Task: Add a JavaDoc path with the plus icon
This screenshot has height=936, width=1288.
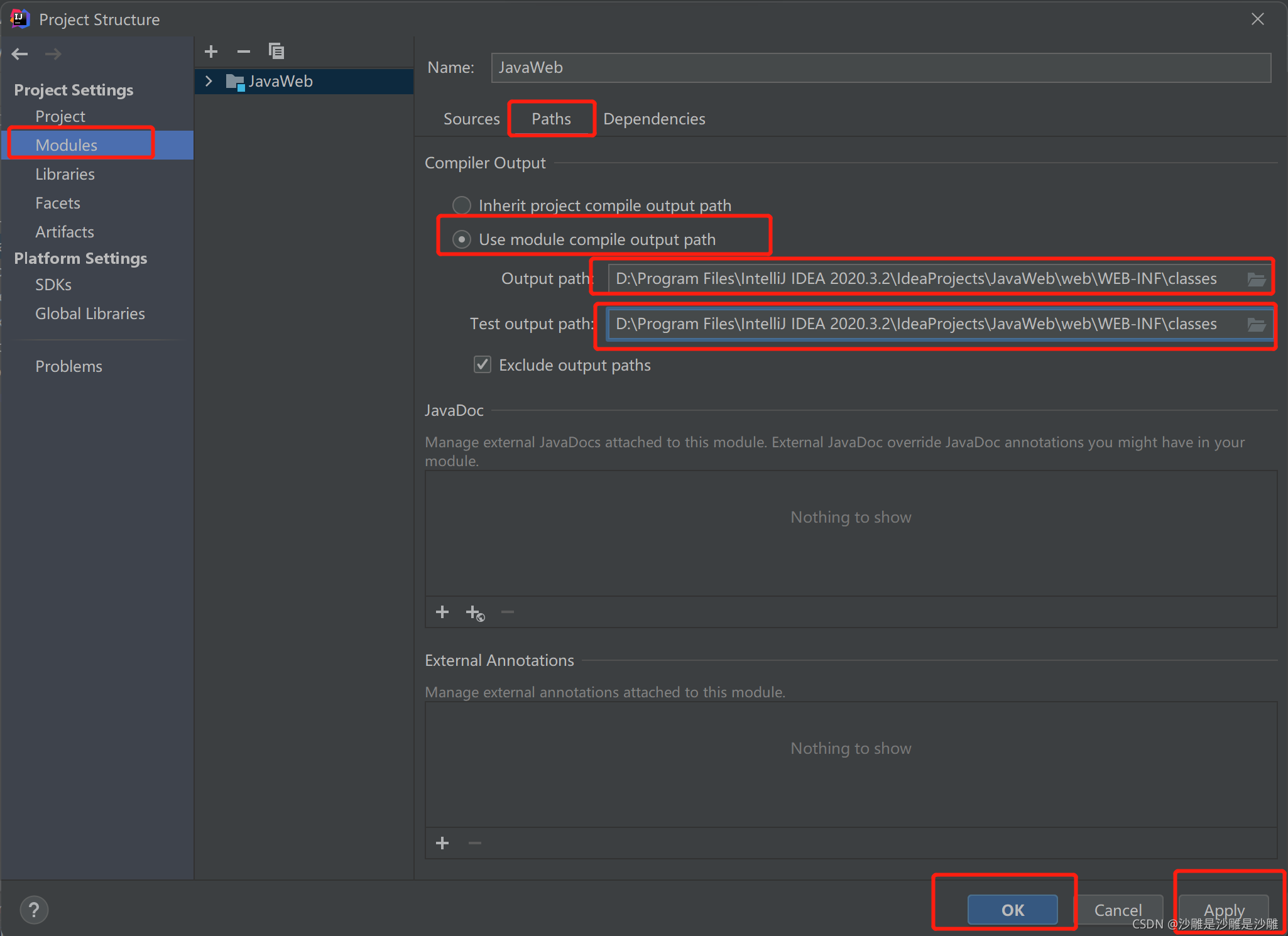Action: coord(442,612)
